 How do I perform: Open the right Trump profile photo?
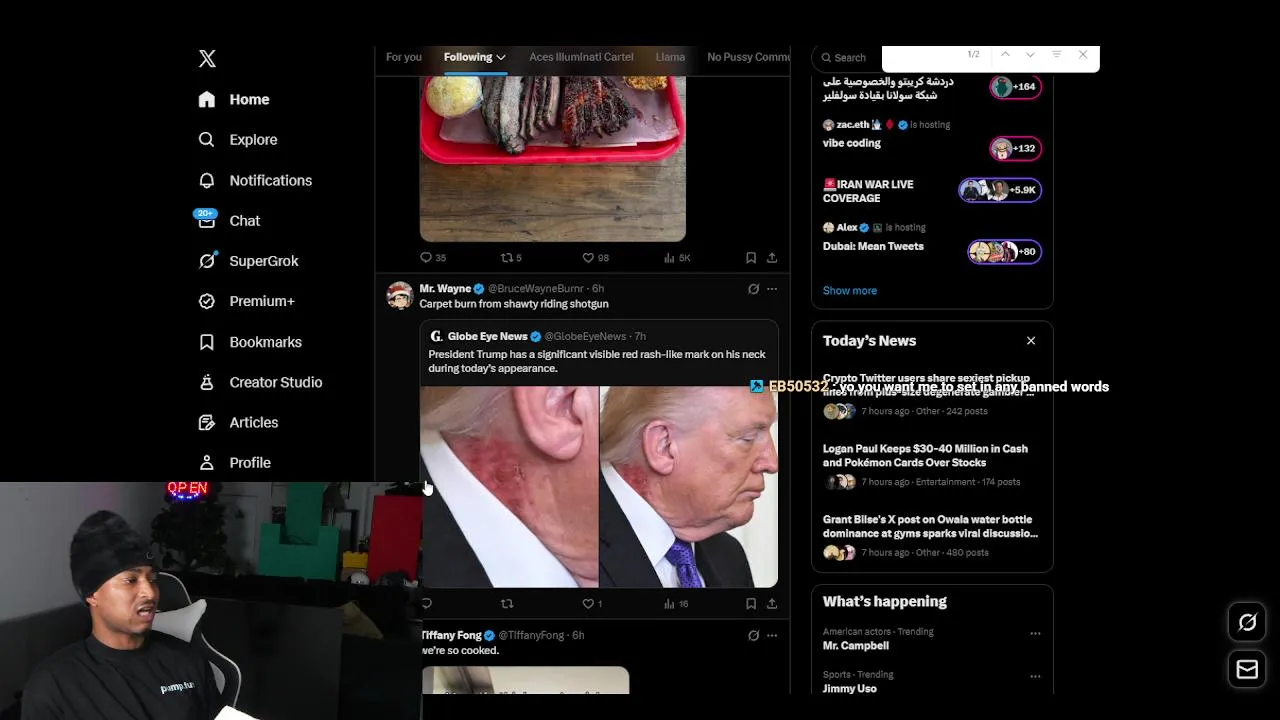[689, 487]
